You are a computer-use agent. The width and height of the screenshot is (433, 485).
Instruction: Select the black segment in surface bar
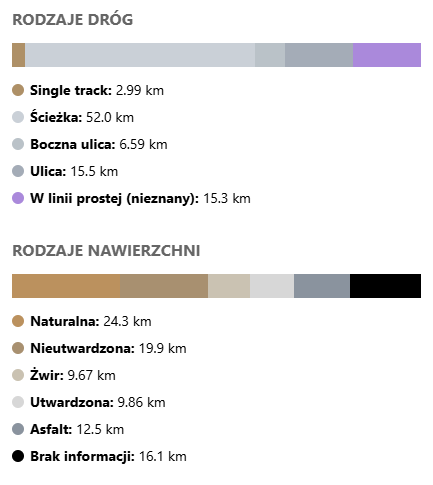tap(385, 286)
